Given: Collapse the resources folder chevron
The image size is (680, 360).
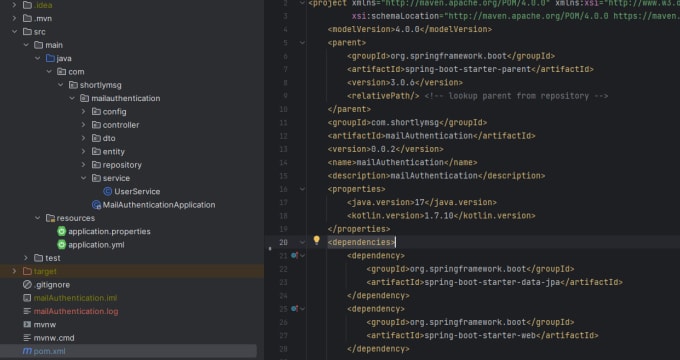Looking at the screenshot, I should click(38, 218).
